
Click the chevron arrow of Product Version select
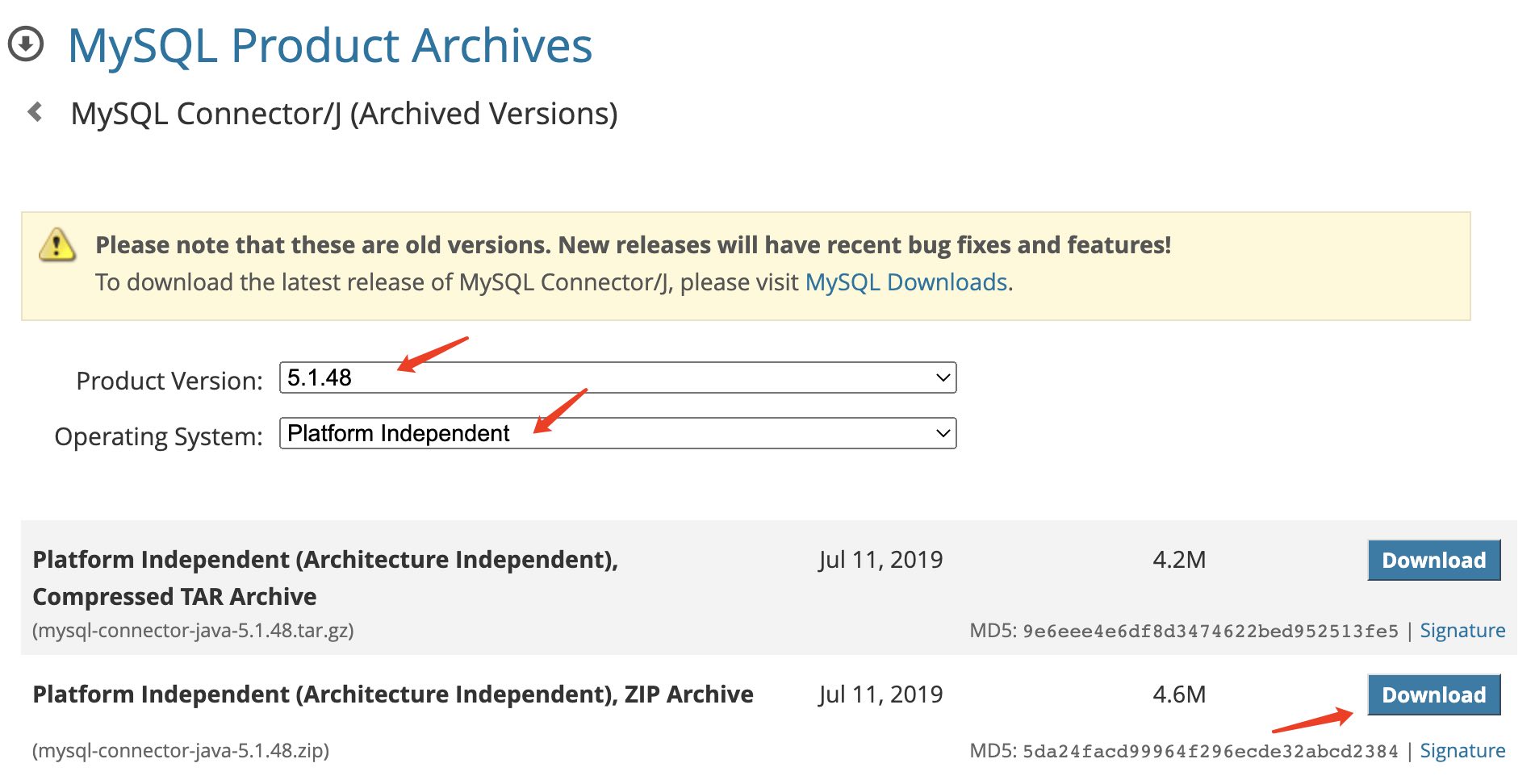942,377
